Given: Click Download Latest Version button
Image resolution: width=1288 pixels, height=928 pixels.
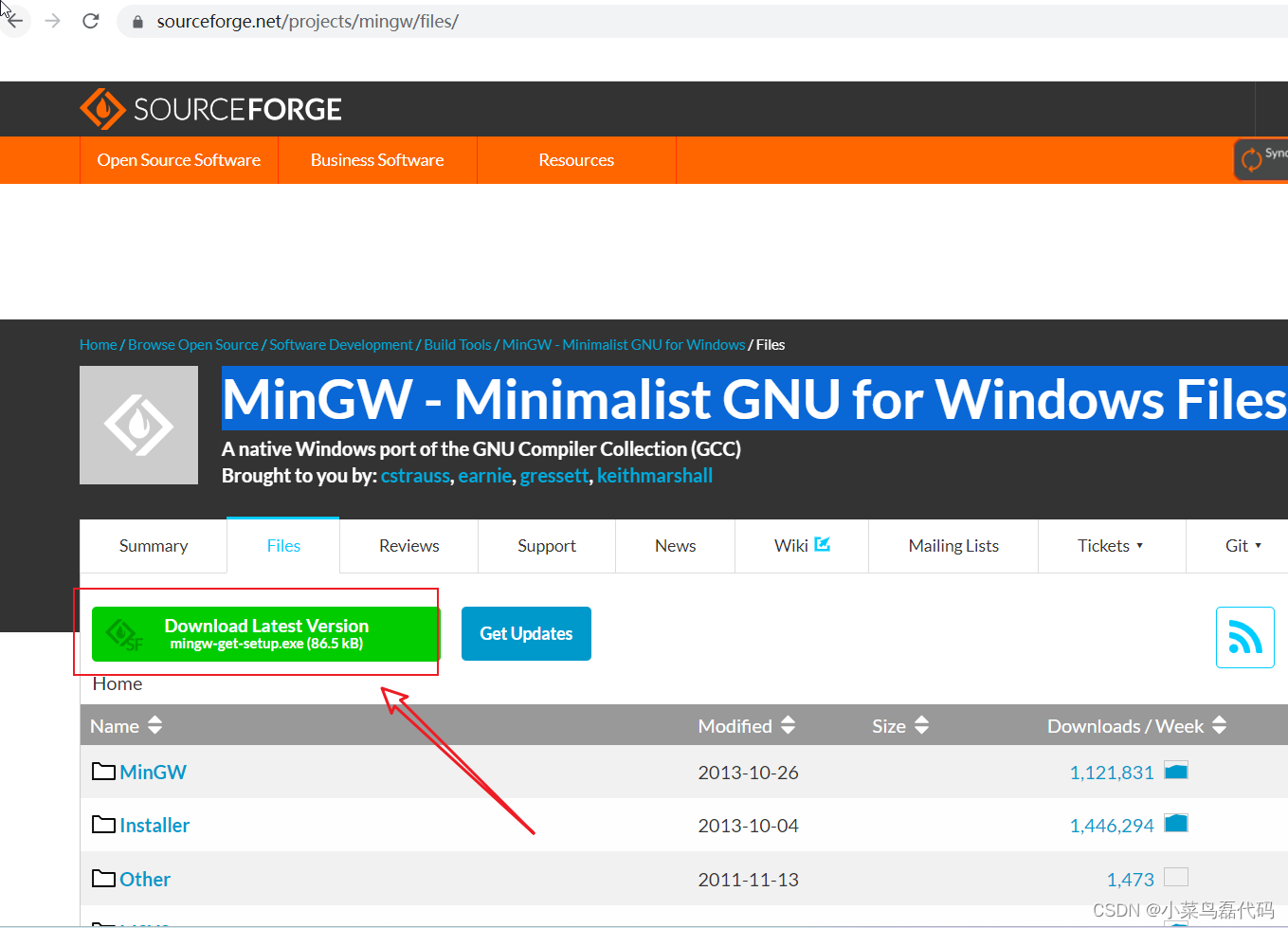Looking at the screenshot, I should (x=266, y=634).
